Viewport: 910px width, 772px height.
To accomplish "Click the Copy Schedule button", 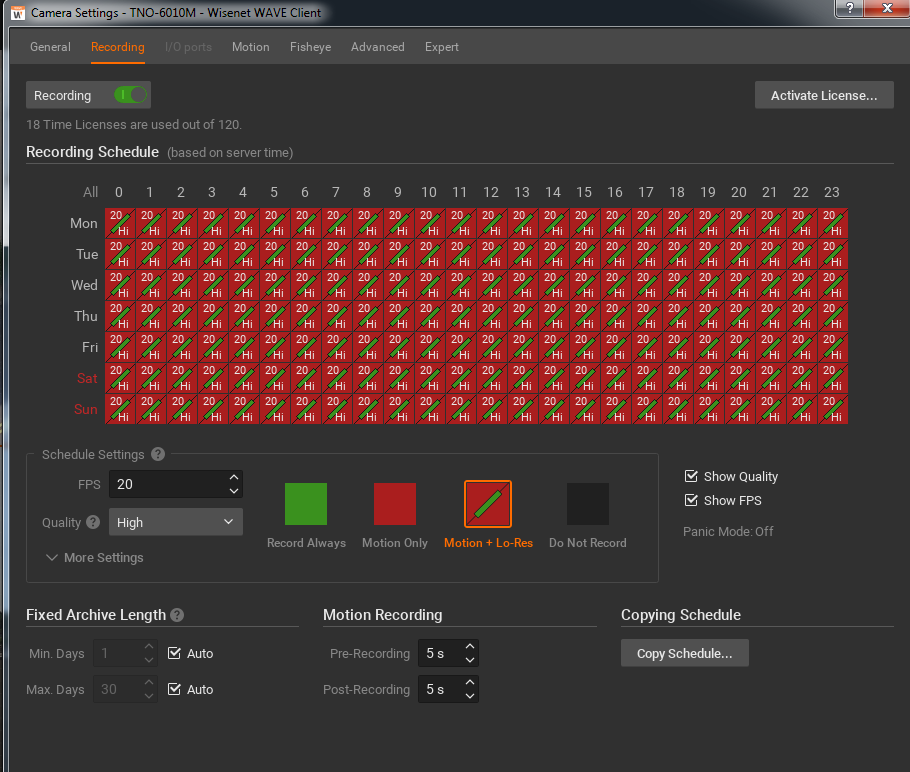I will tap(685, 654).
